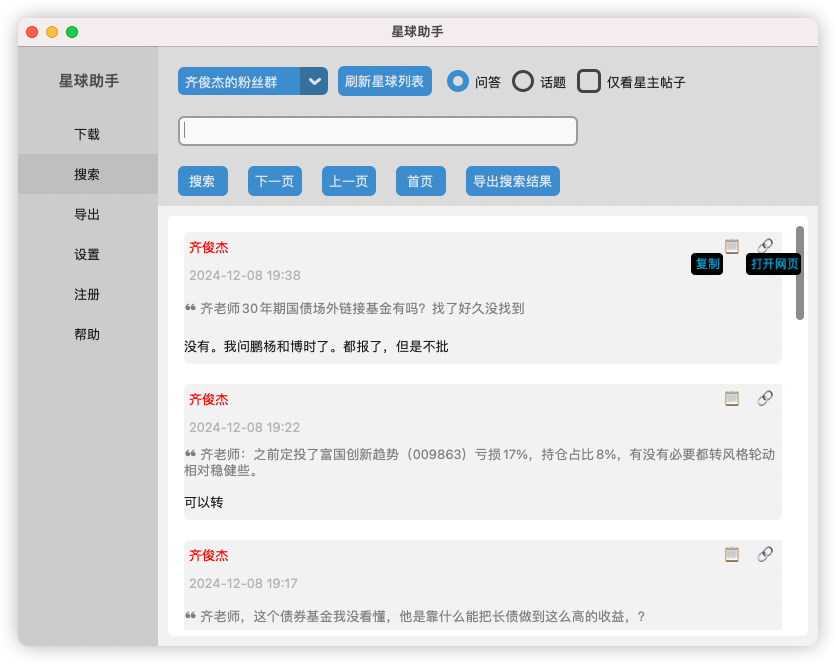This screenshot has width=836, height=664.
Task: Click the 搜索 search button
Action: coord(203,181)
